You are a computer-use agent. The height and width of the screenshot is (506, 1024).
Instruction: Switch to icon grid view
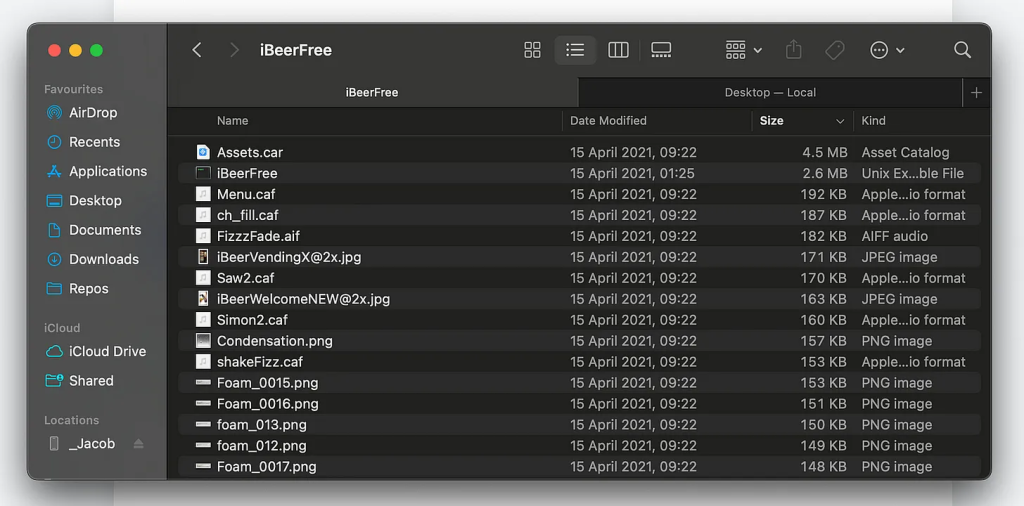pyautogui.click(x=532, y=50)
